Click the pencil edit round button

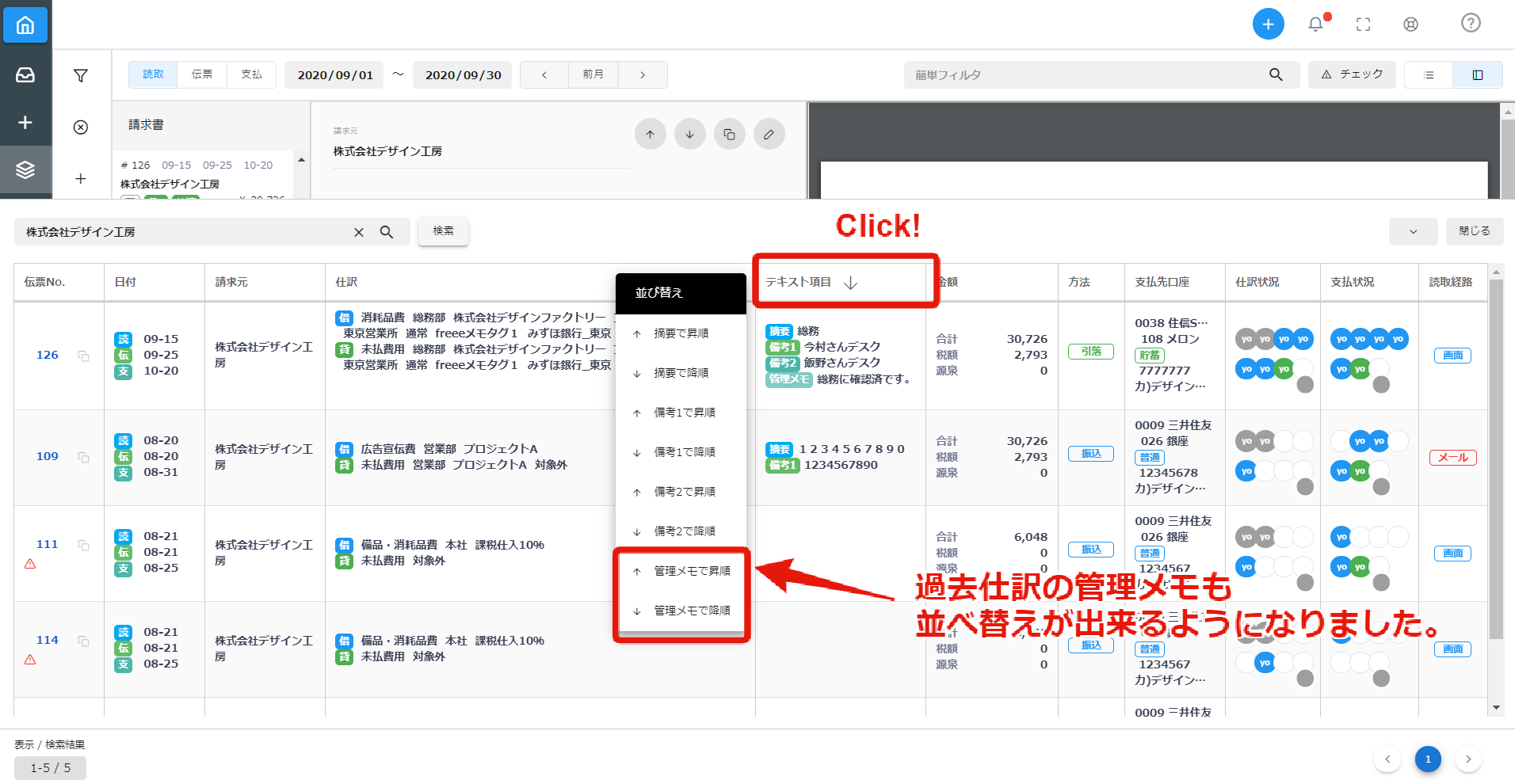(x=769, y=135)
